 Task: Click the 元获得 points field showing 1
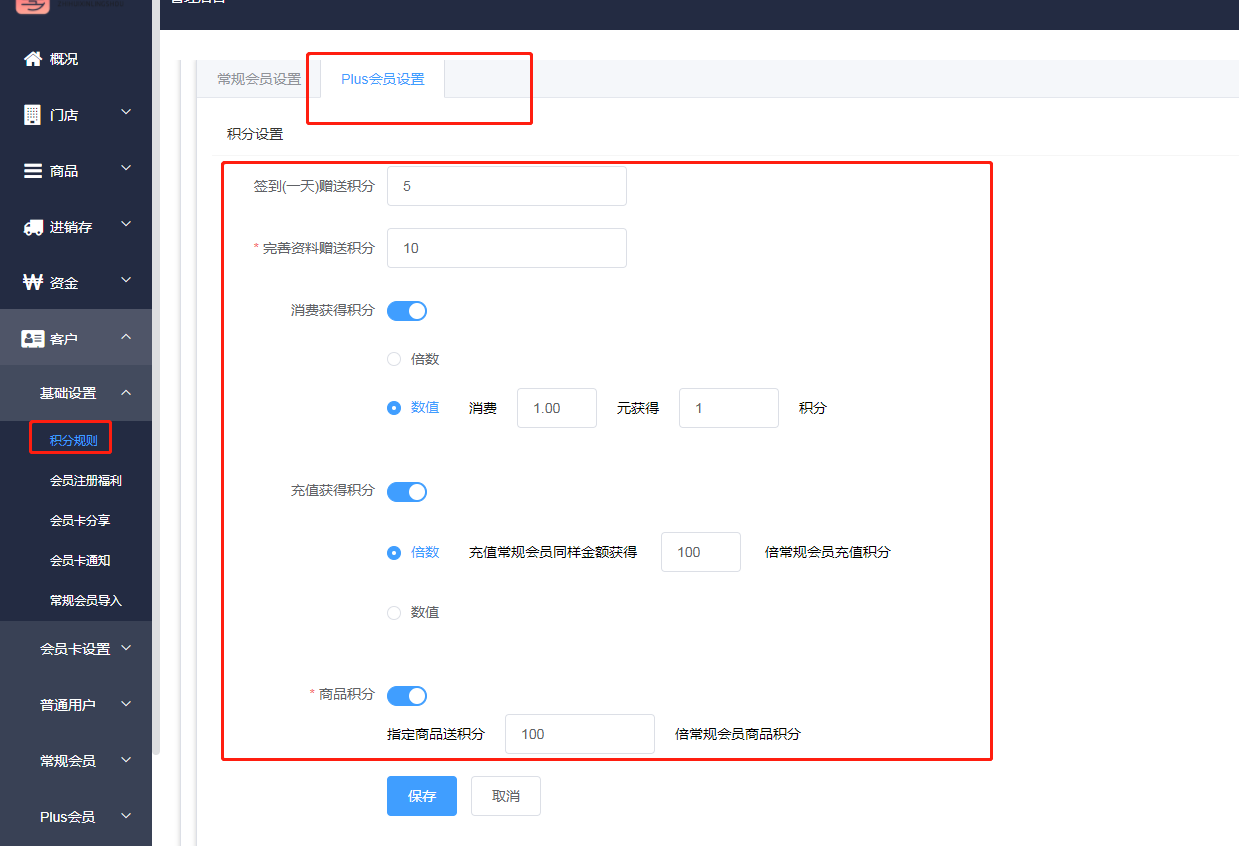point(729,408)
